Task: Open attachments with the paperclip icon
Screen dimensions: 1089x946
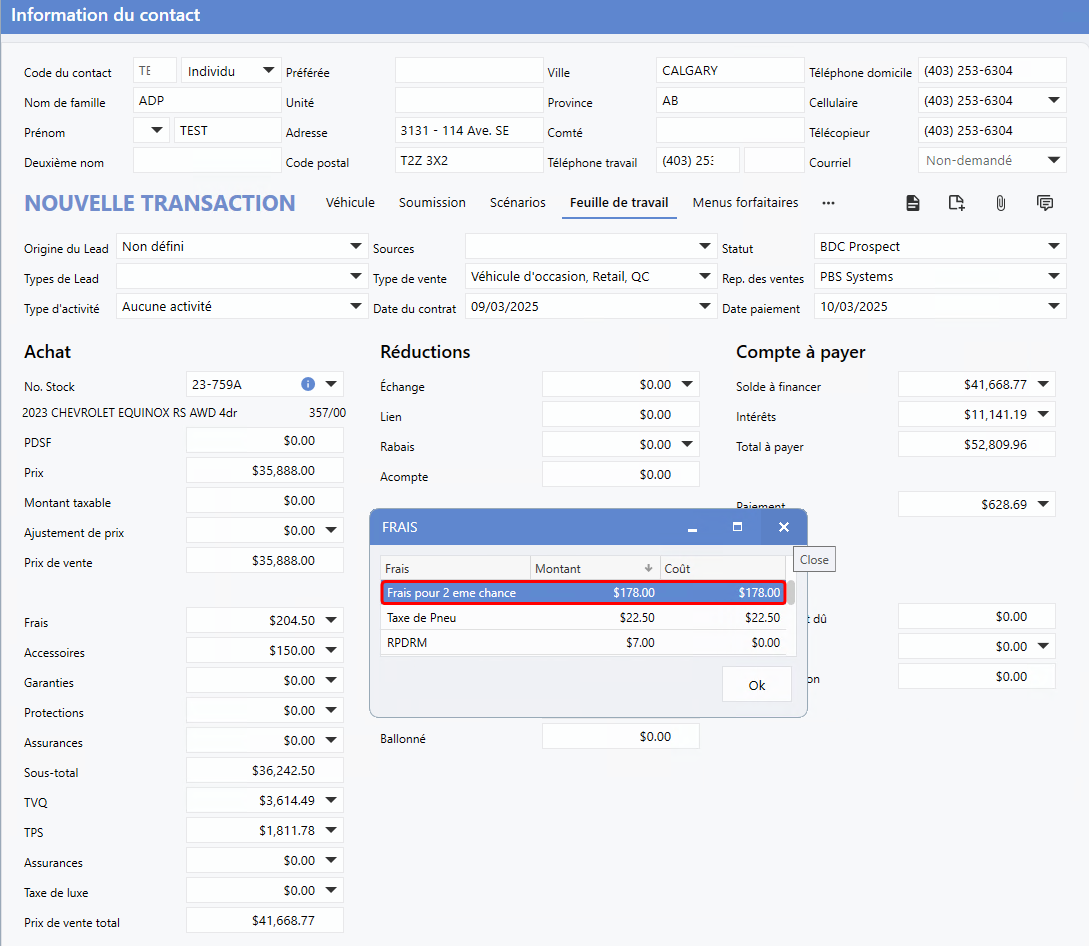Action: pos(1000,203)
